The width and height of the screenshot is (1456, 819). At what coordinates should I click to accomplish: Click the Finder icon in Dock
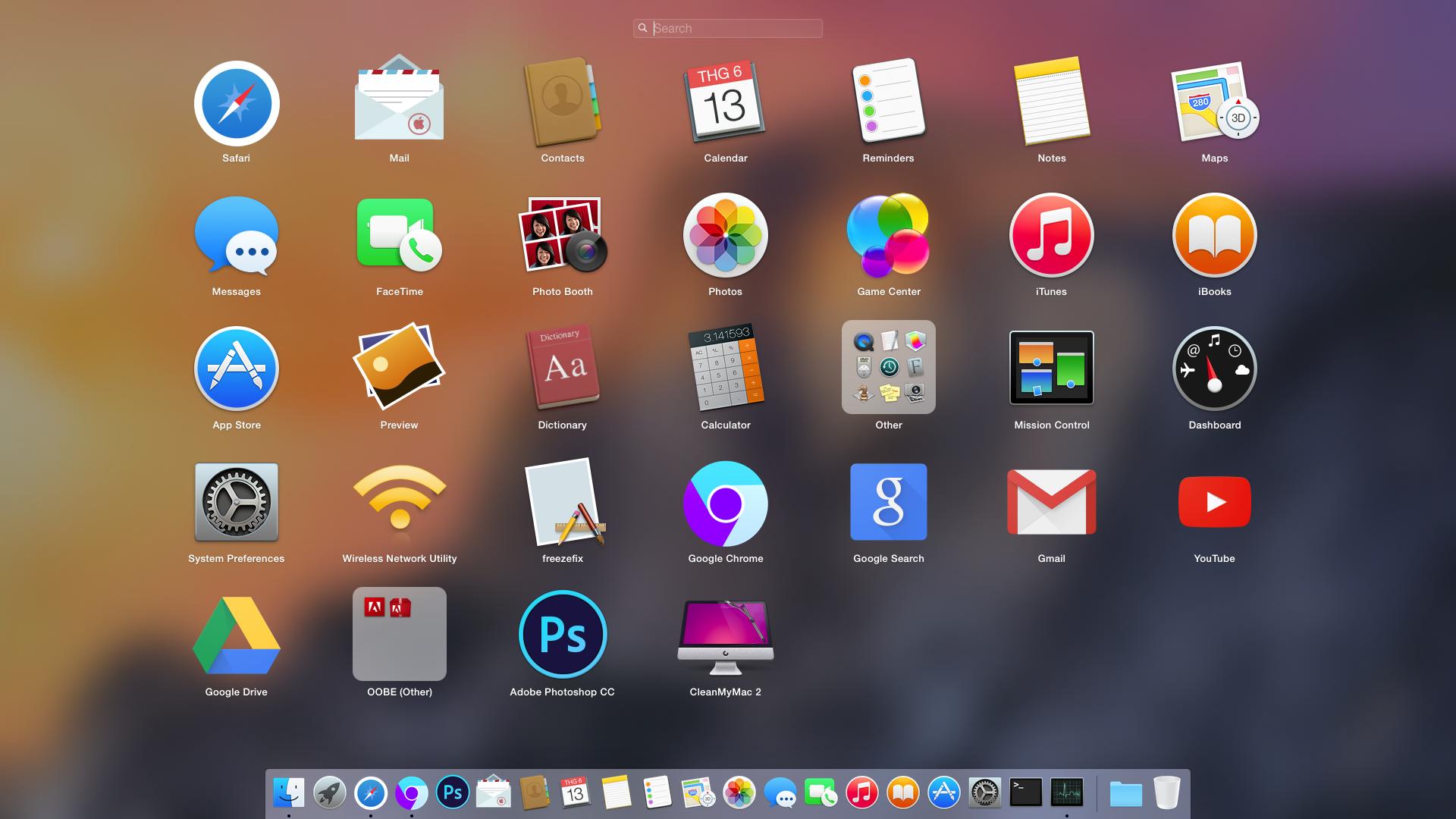[x=289, y=793]
